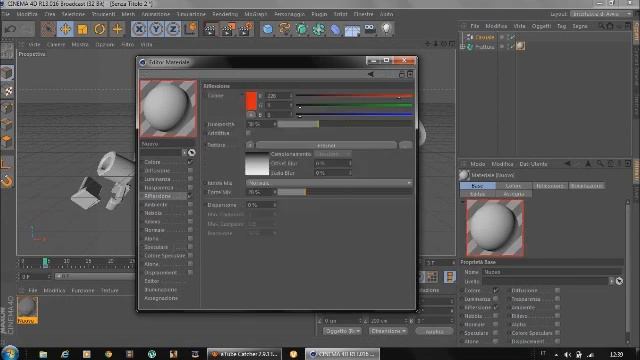This screenshot has height=360, width=640.
Task: Select the material thumbnail in Material Manager
Action: pos(27,307)
